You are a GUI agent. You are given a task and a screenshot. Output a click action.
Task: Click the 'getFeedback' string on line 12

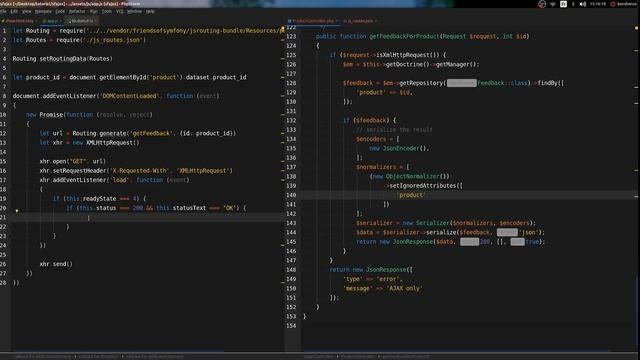pyautogui.click(x=151, y=133)
